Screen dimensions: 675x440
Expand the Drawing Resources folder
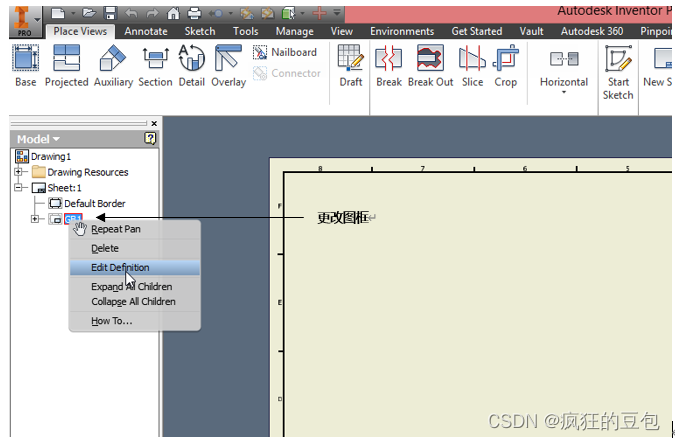tap(19, 172)
